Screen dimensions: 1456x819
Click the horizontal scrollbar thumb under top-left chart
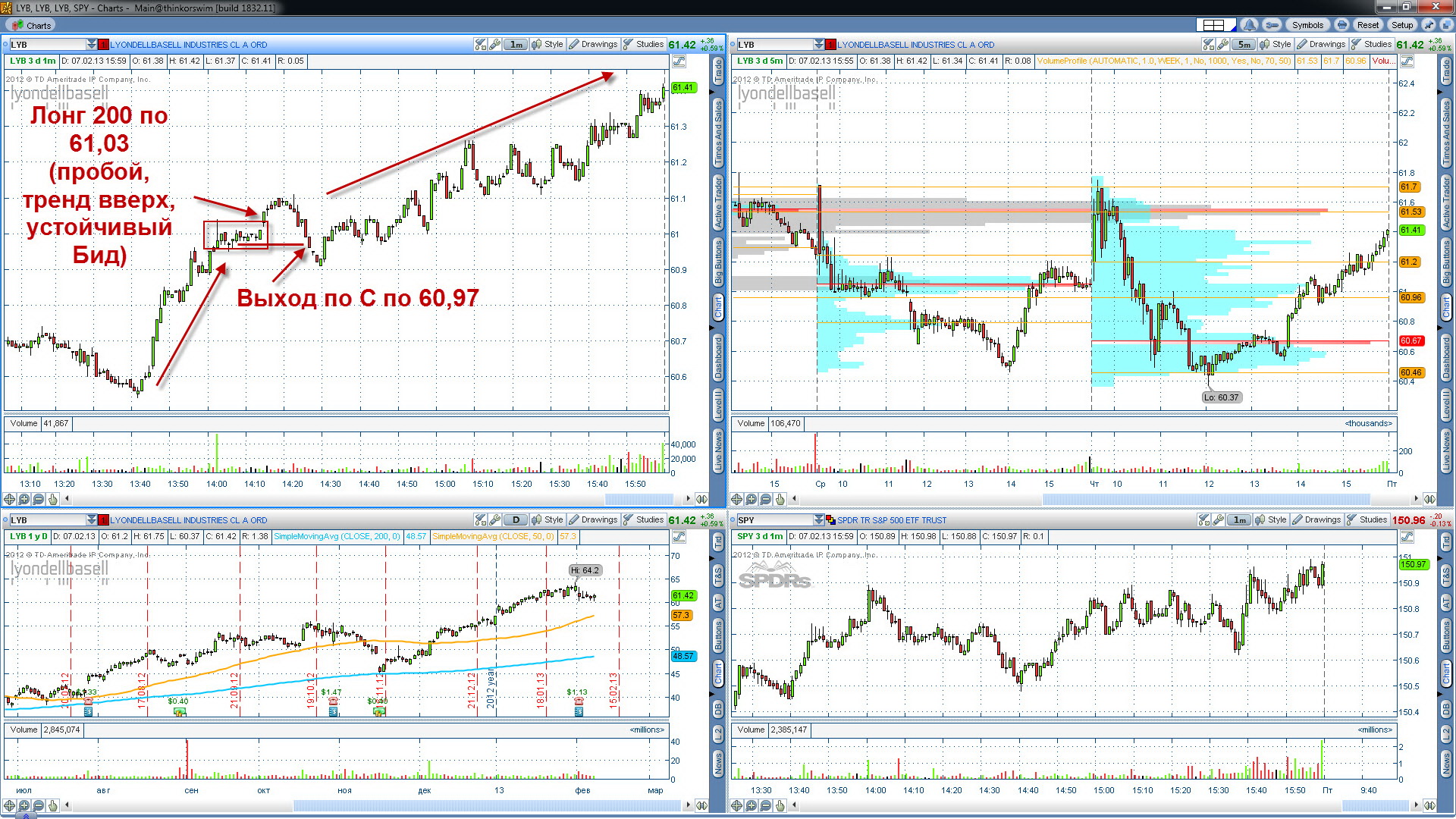click(x=639, y=499)
